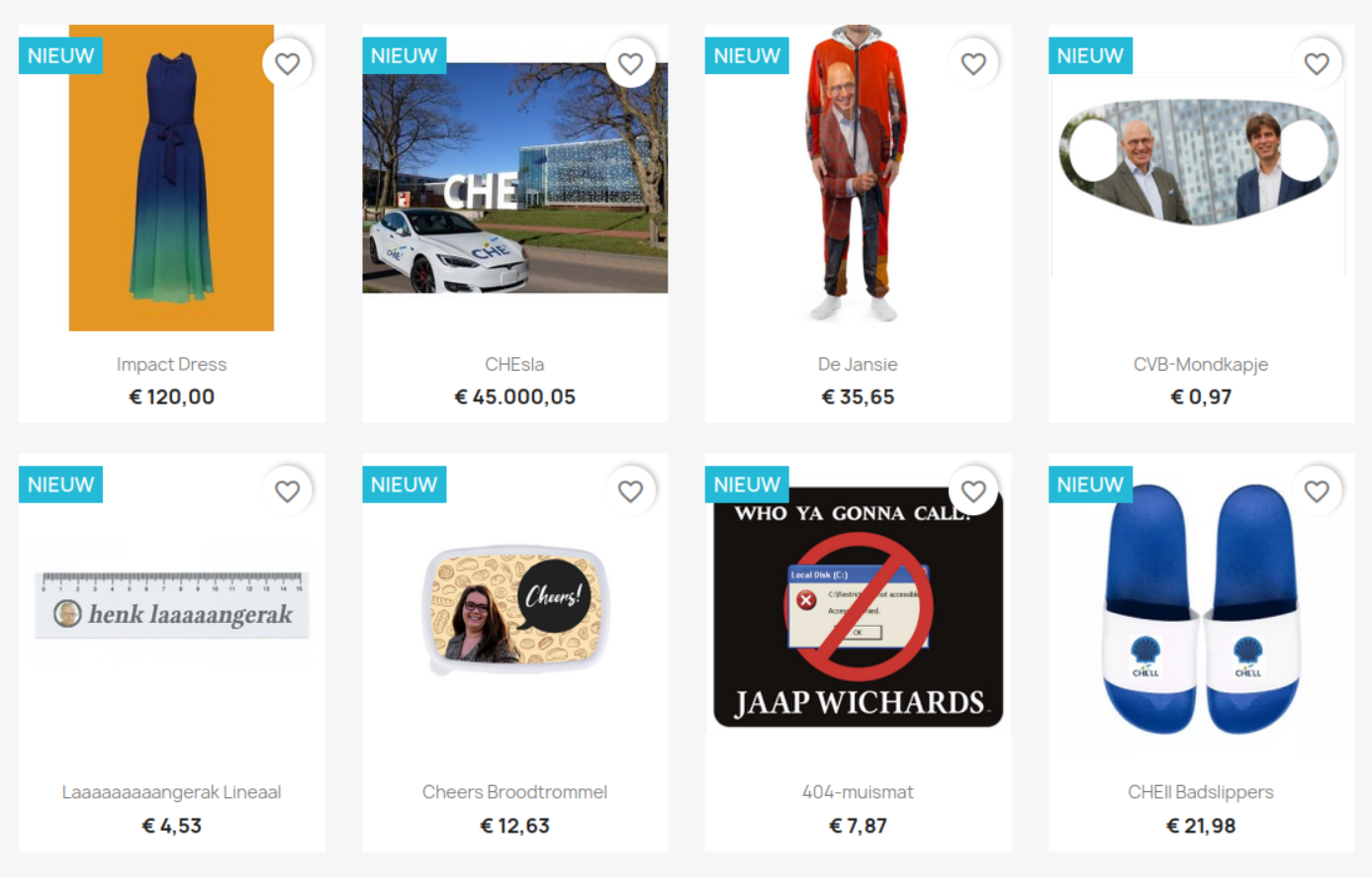
Task: Open the henk laaaaangerak ruler image
Action: point(172,604)
